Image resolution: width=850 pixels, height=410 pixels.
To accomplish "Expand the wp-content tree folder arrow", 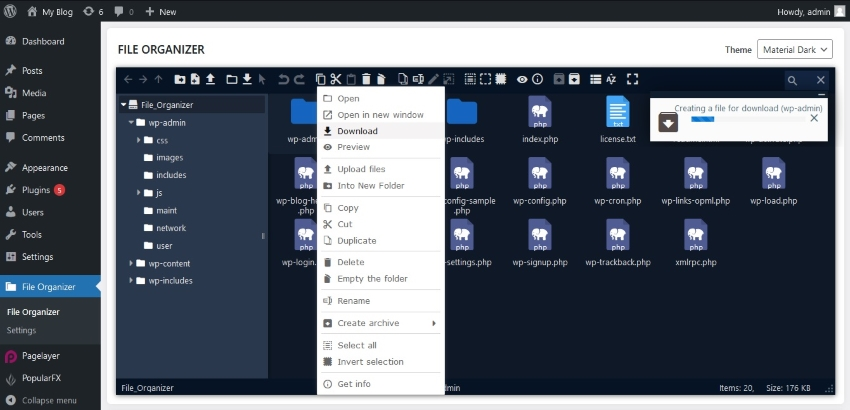I will pos(131,263).
